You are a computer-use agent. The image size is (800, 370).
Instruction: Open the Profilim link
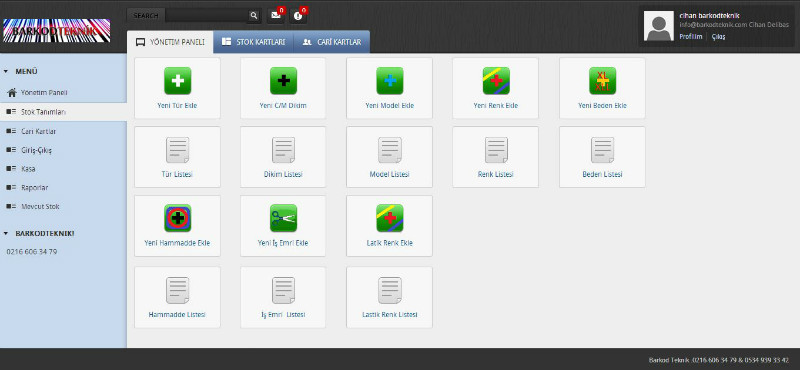point(690,37)
